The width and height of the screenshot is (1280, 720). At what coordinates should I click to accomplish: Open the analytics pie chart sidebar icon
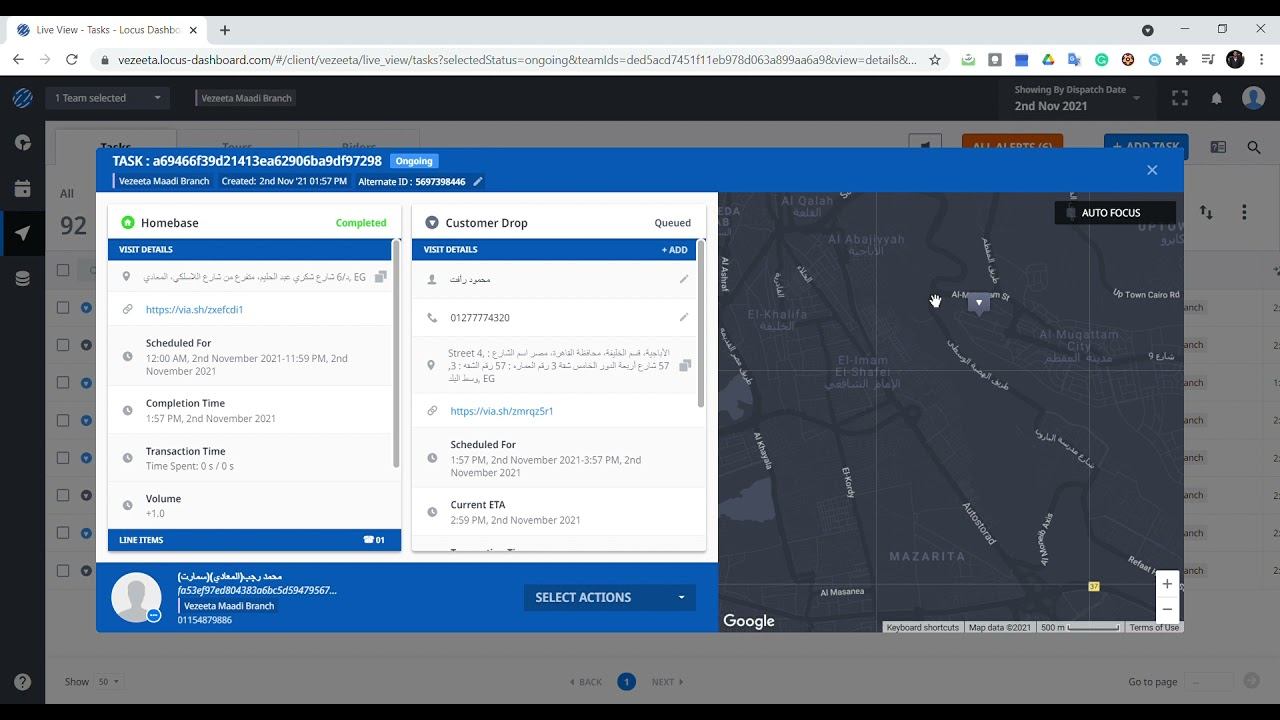22,143
